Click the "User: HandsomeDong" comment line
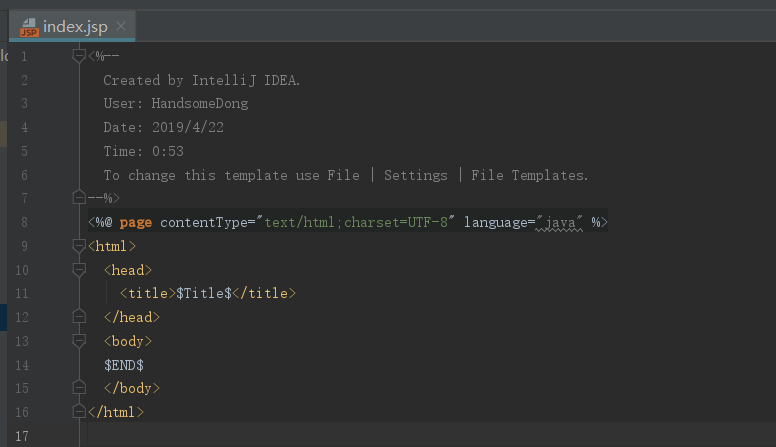The height and width of the screenshot is (447, 776). pos(176,103)
